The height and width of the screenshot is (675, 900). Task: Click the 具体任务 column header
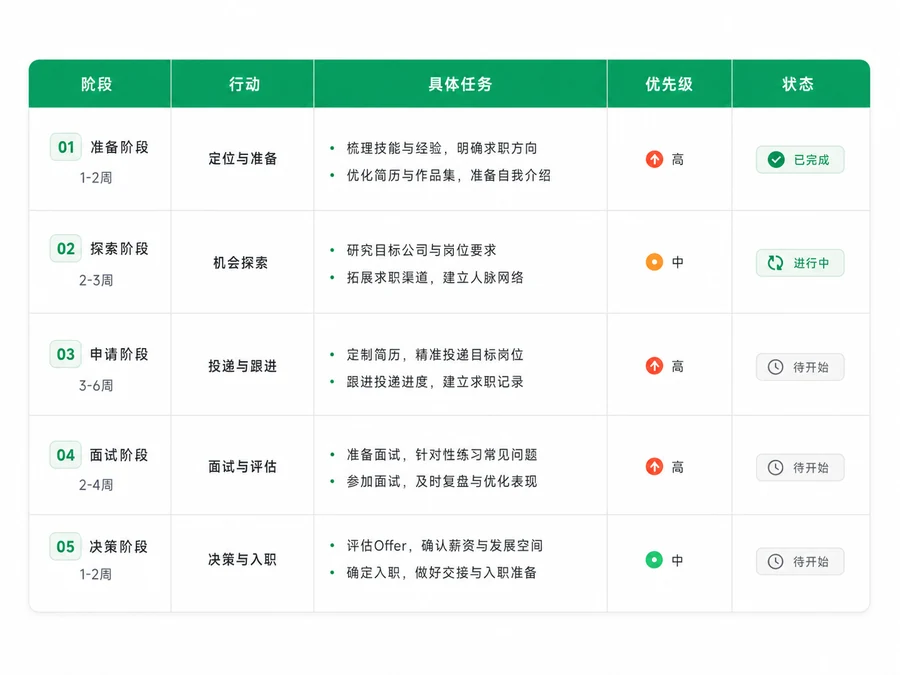(460, 84)
